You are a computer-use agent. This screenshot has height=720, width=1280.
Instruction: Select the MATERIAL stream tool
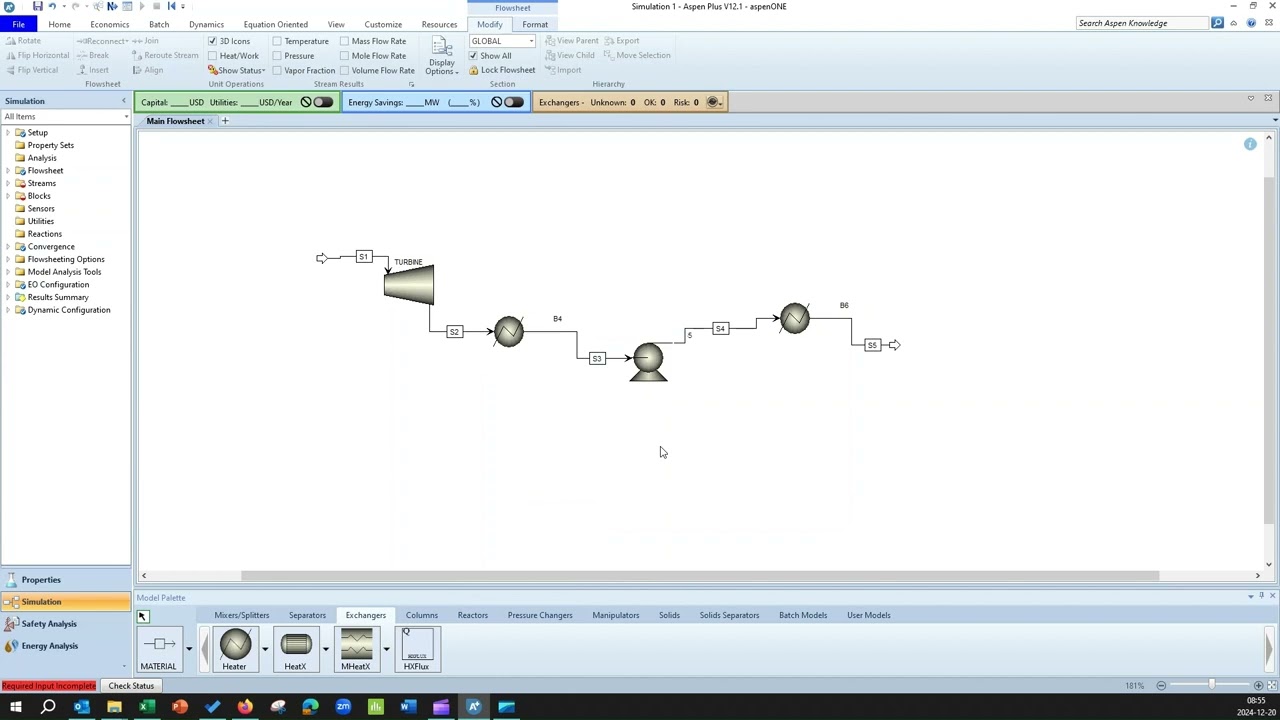coord(158,650)
